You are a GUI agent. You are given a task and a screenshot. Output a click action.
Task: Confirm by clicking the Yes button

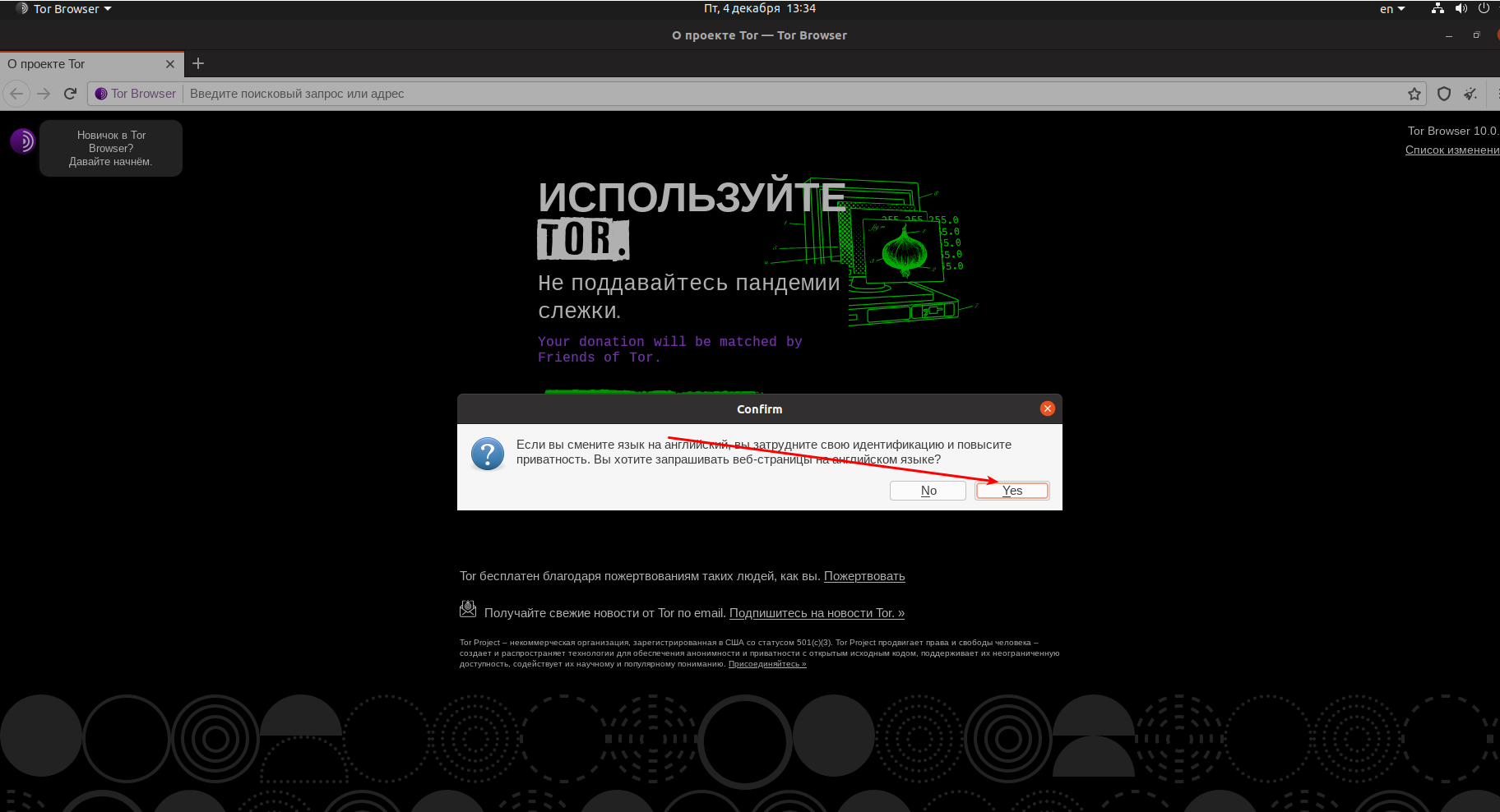pos(1012,491)
